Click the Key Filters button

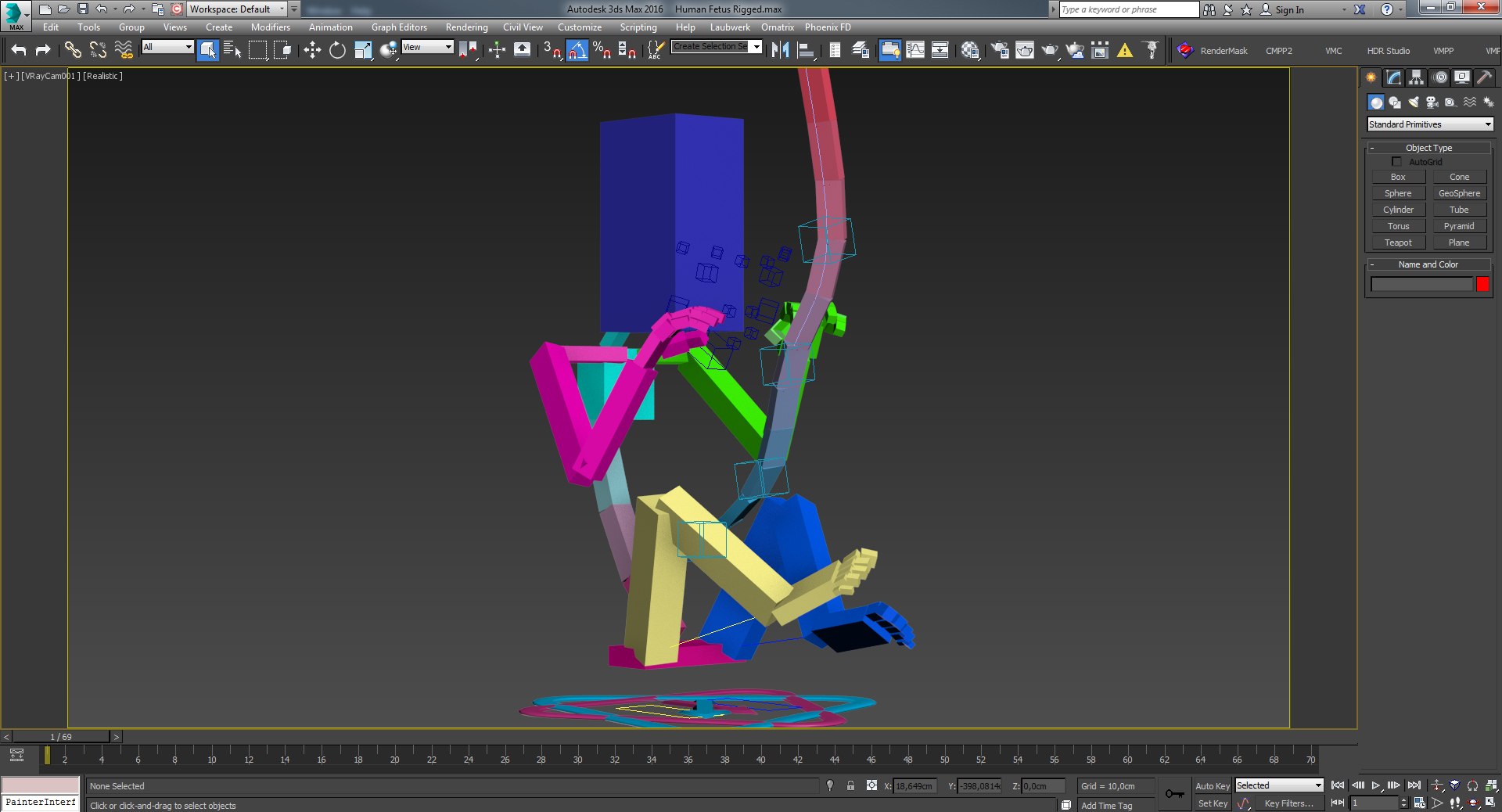tap(1288, 803)
